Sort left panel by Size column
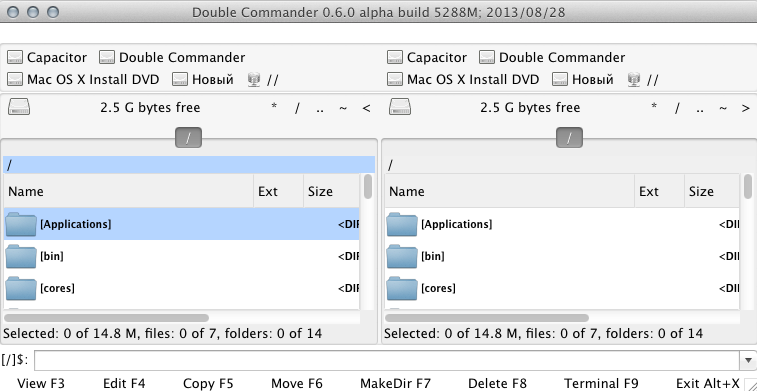This screenshot has height=391, width=757. pyautogui.click(x=331, y=191)
